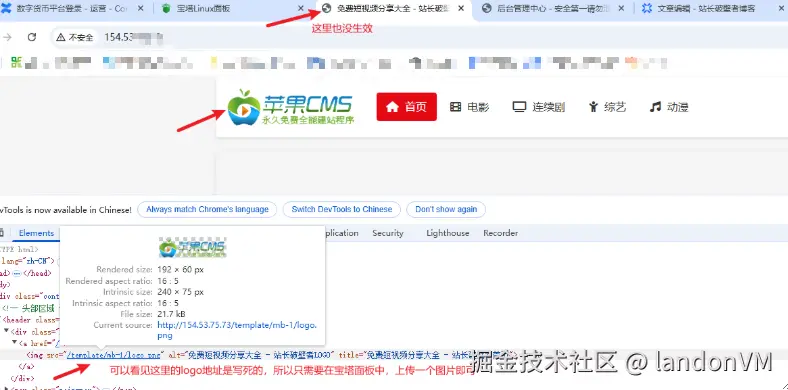This screenshot has width=788, height=390.
Task: Click the favicon of 文章编辑 tab
Action: point(647,8)
